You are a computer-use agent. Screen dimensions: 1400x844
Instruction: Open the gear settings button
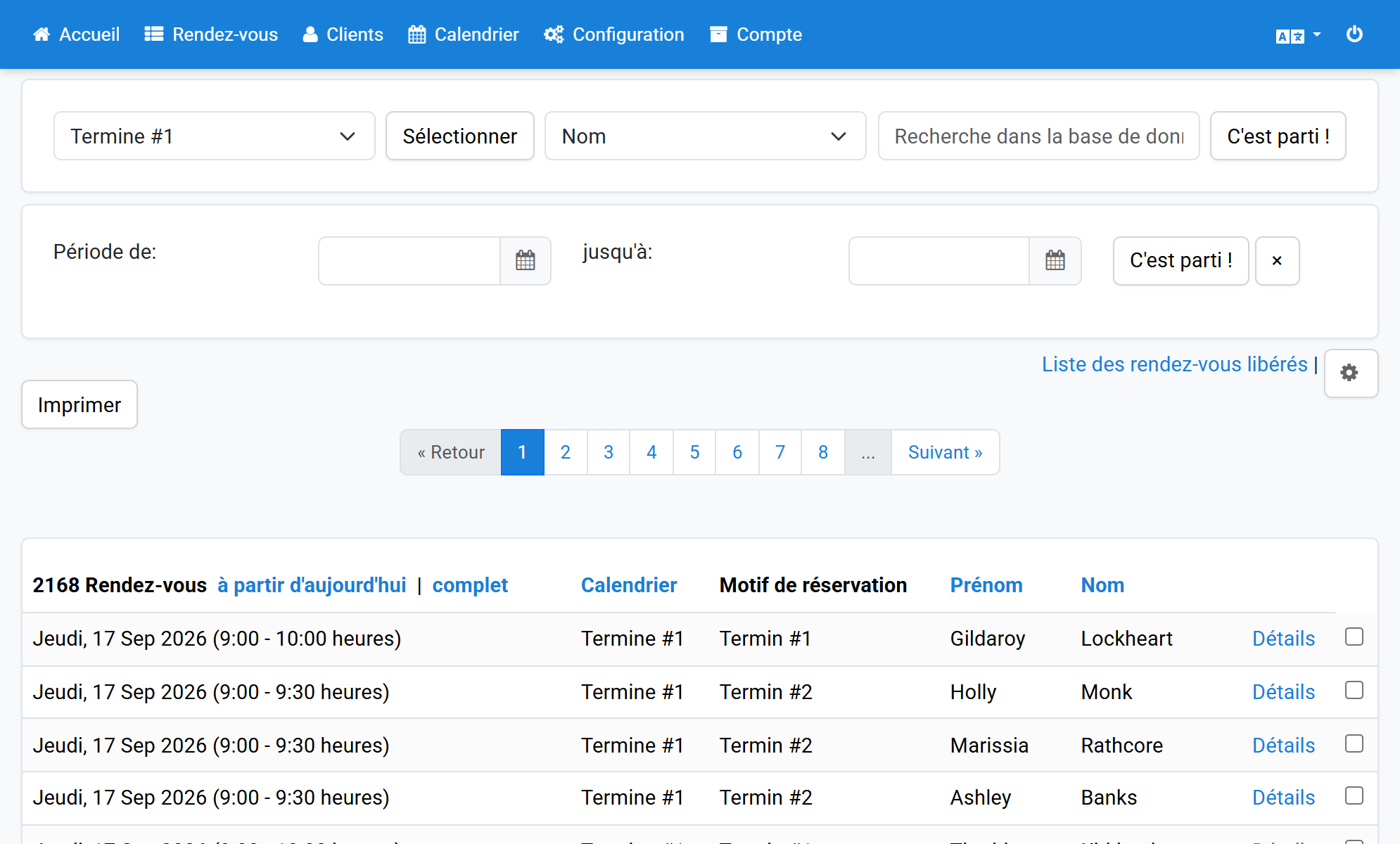[x=1351, y=373]
